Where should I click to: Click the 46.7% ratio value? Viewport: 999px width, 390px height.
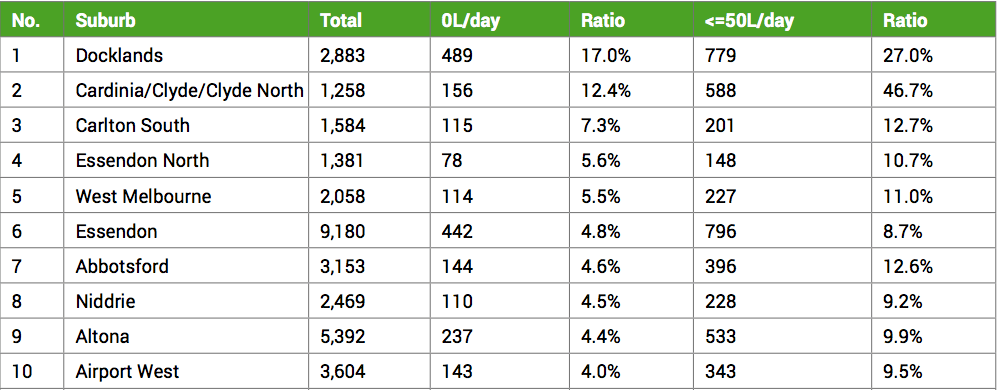908,90
